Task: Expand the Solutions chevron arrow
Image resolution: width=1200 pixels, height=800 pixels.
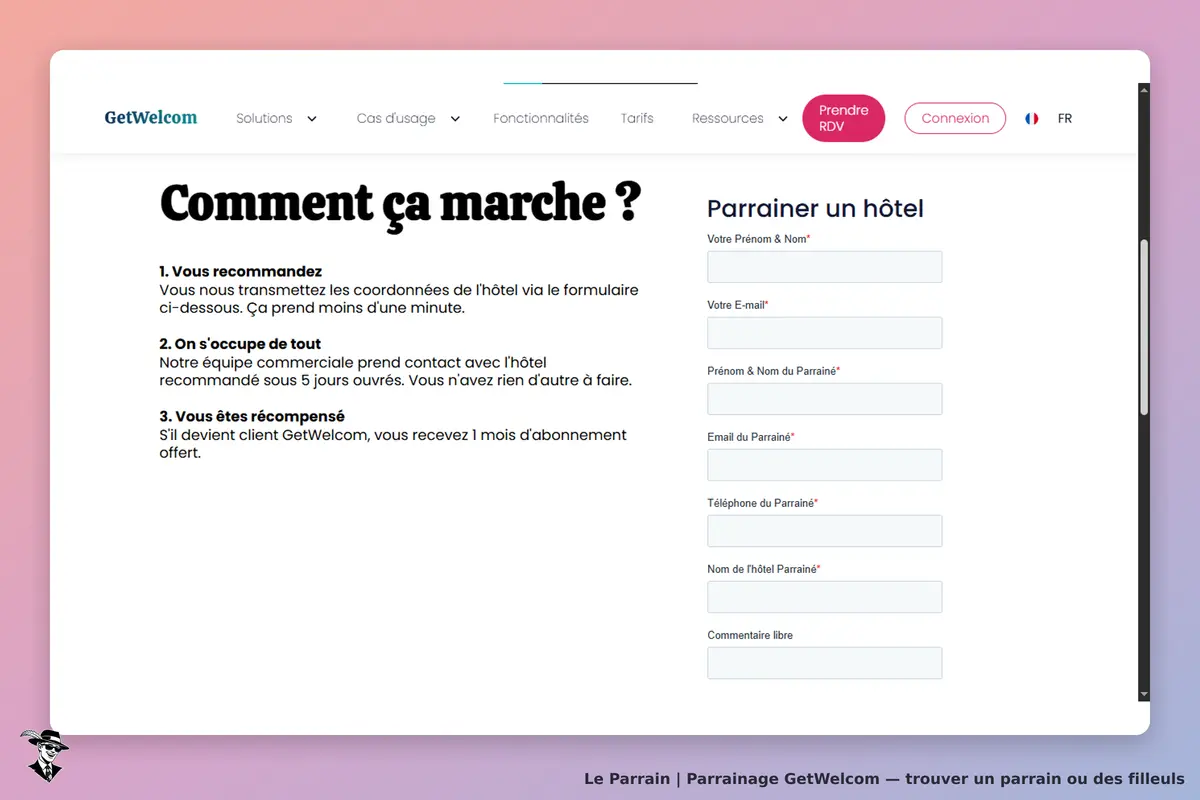Action: click(x=312, y=119)
